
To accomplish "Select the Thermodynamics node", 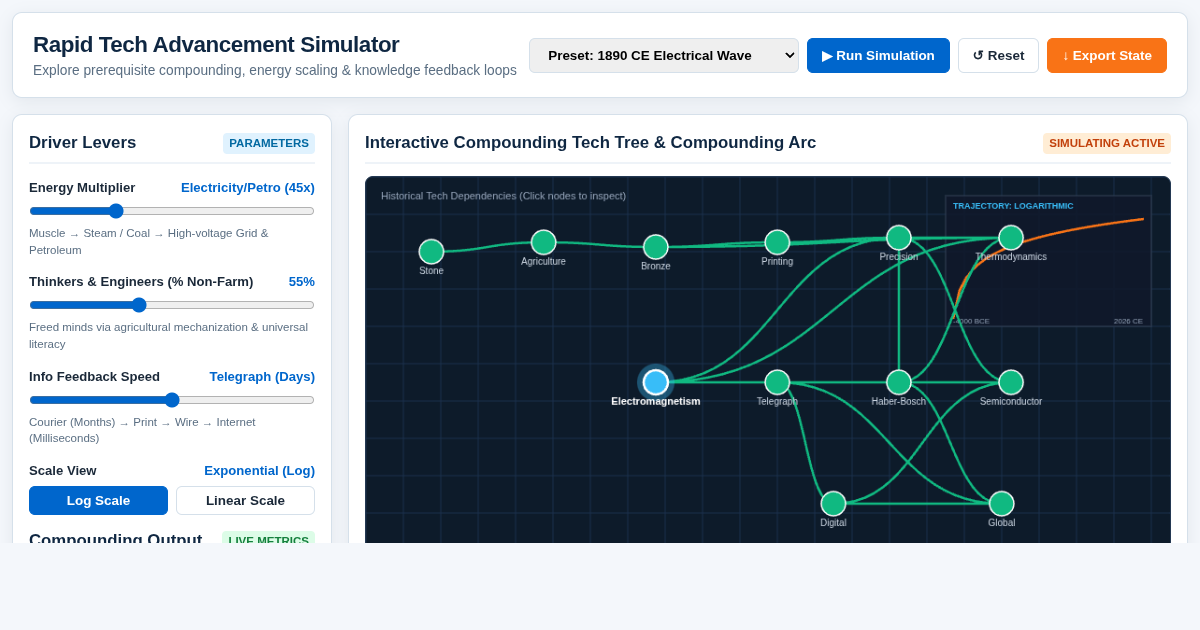I will tap(1011, 238).
